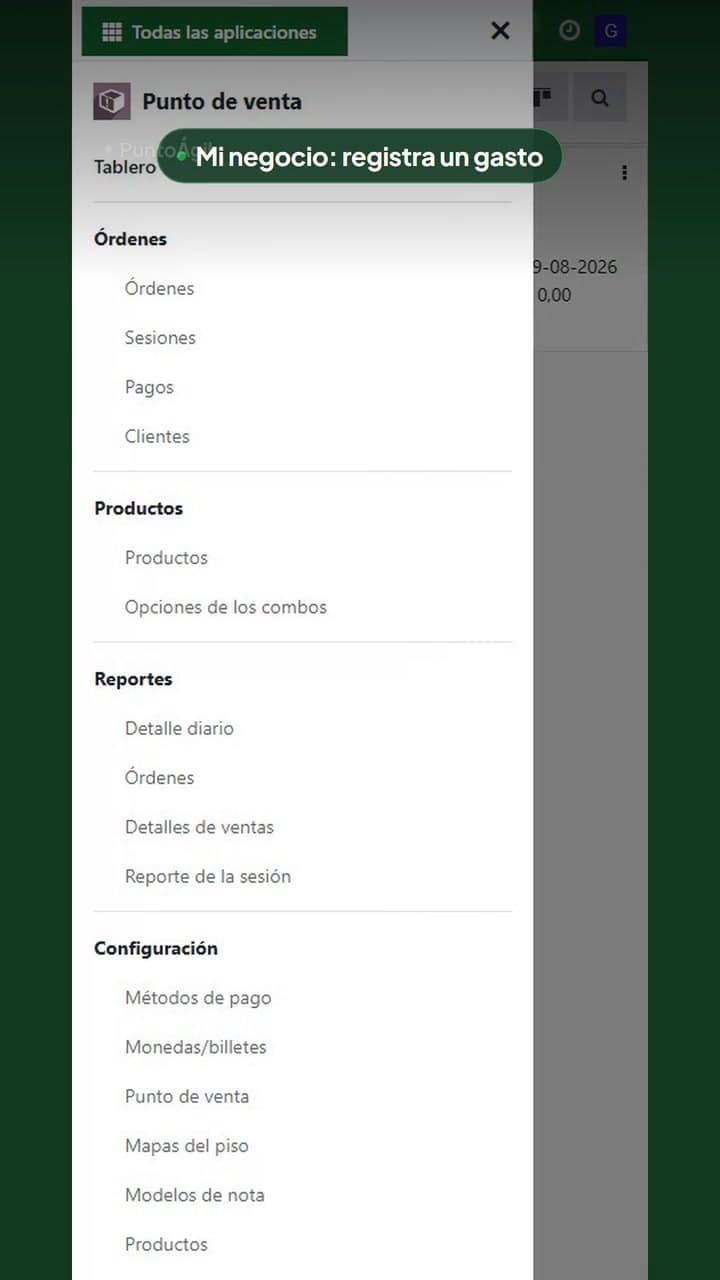This screenshot has height=1280, width=720.
Task: Open Mapas del piso configuration
Action: [187, 1146]
